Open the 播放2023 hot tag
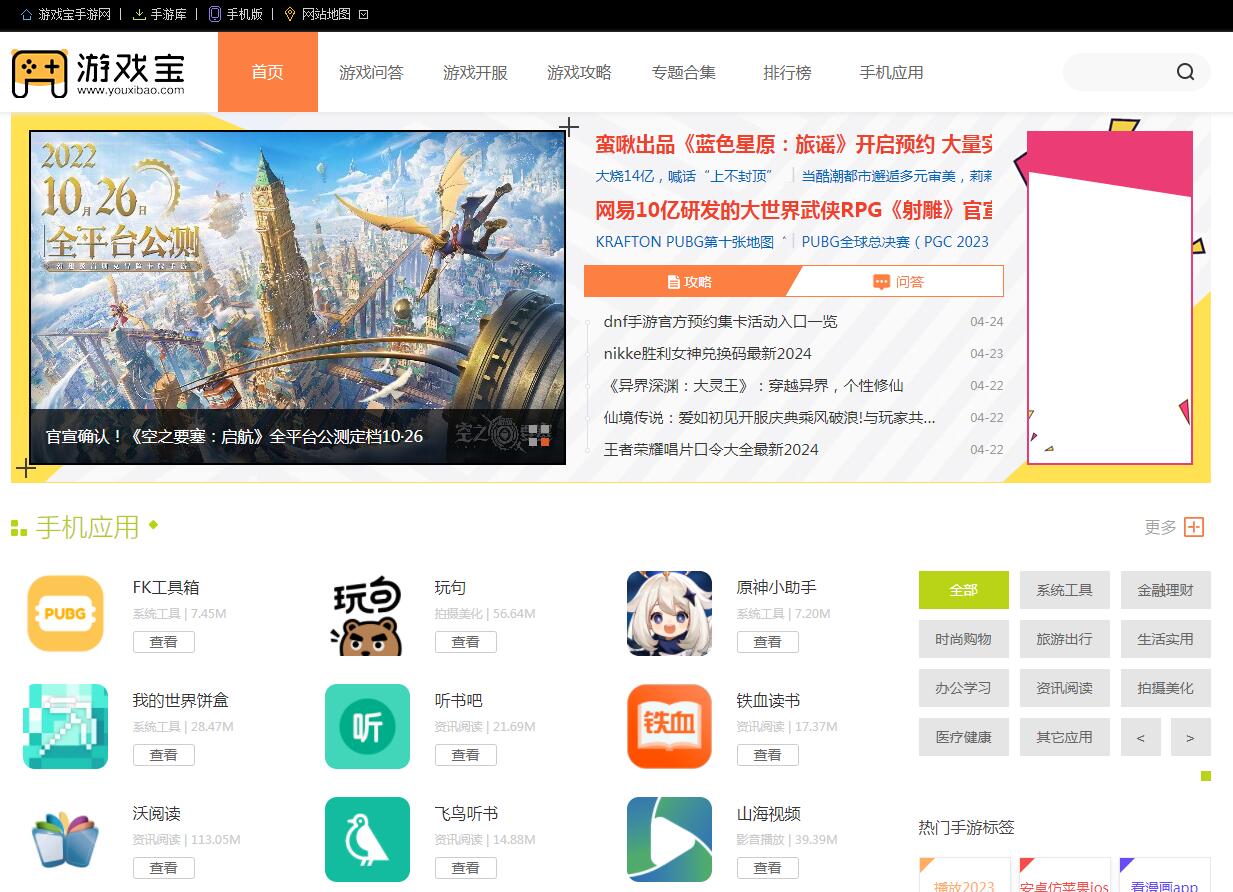The width and height of the screenshot is (1233, 892). [964, 885]
